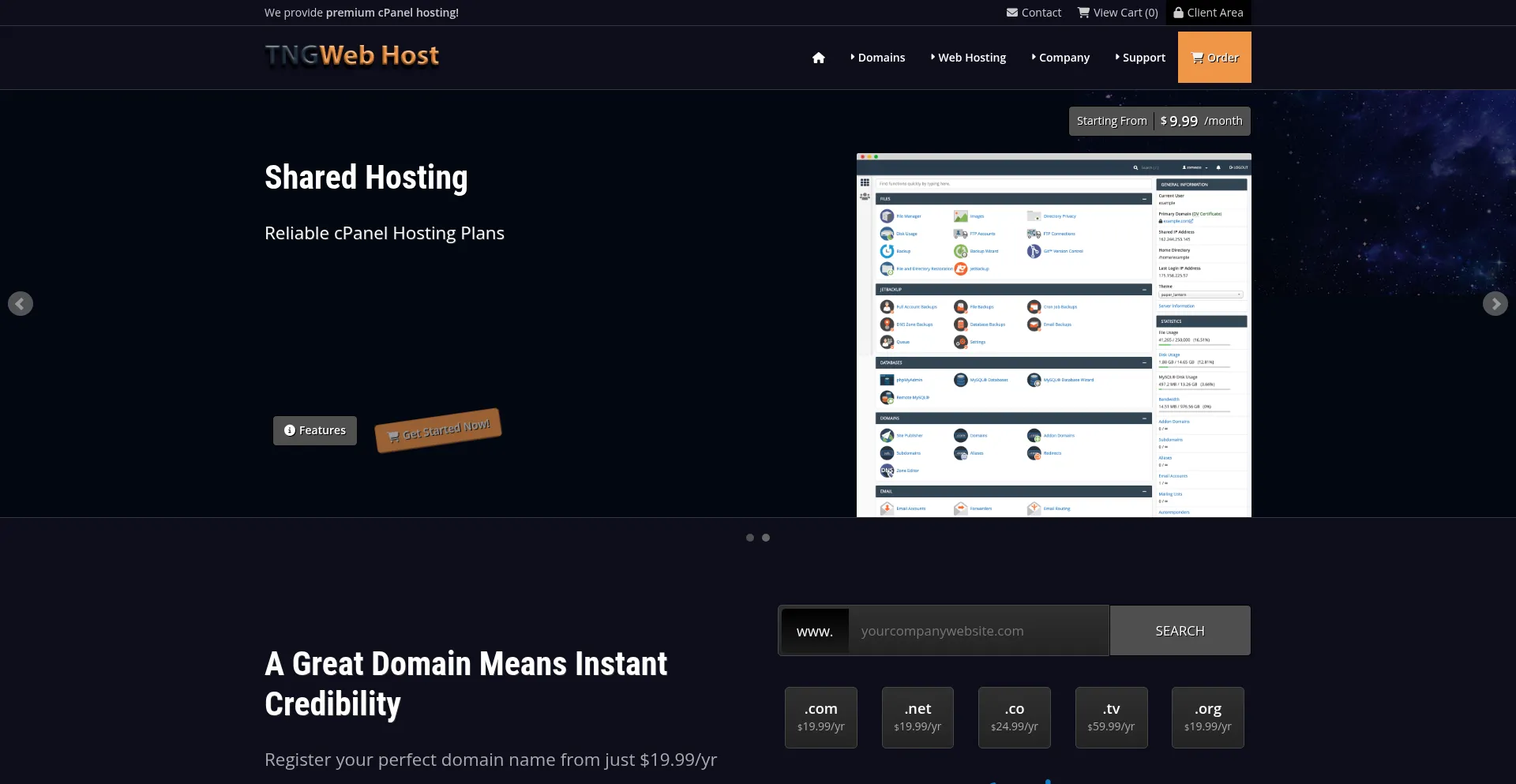
Task: Click 'A Great Domain Means Instant Credibility' heading
Action: [466, 684]
